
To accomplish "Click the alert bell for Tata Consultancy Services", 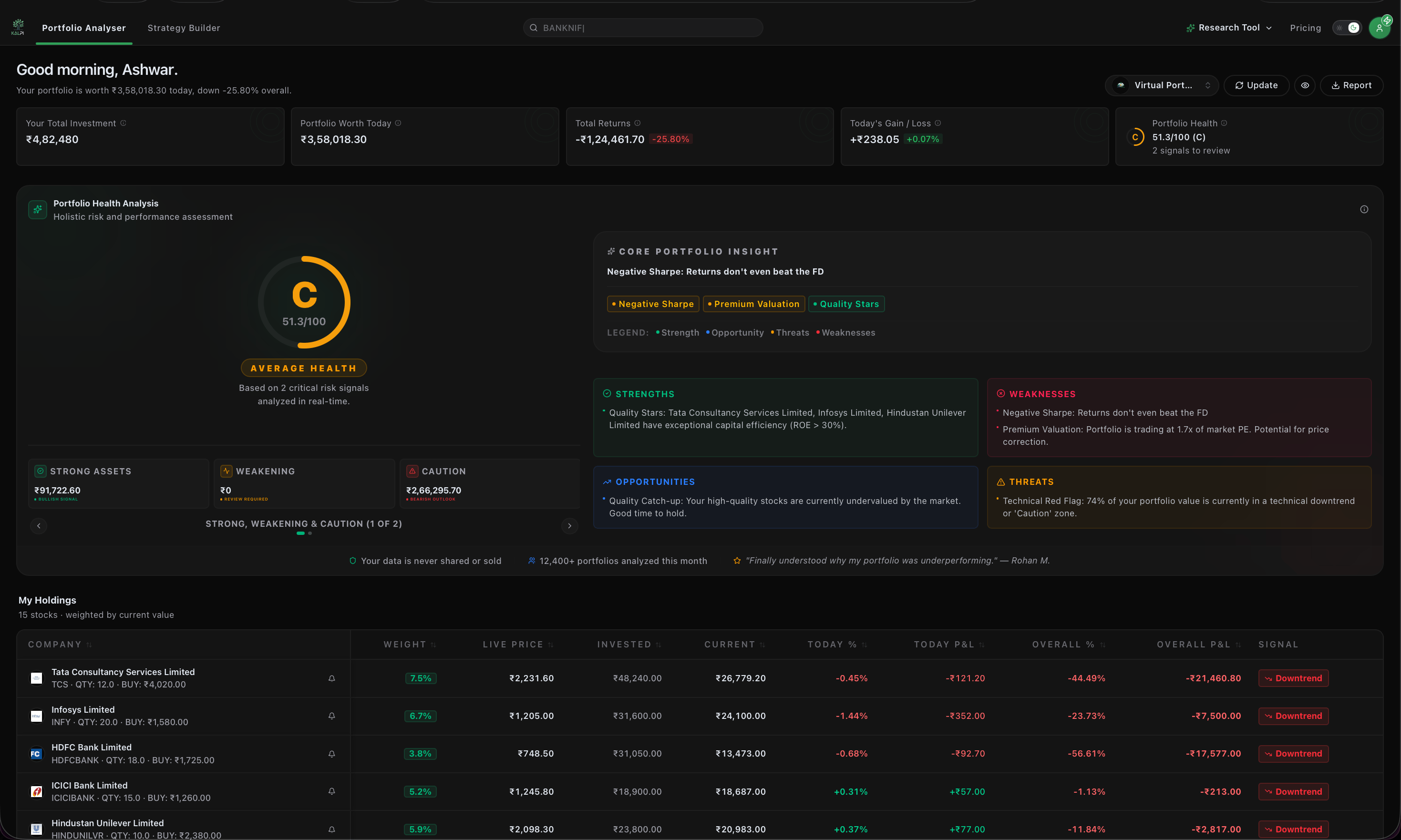I will click(x=332, y=678).
